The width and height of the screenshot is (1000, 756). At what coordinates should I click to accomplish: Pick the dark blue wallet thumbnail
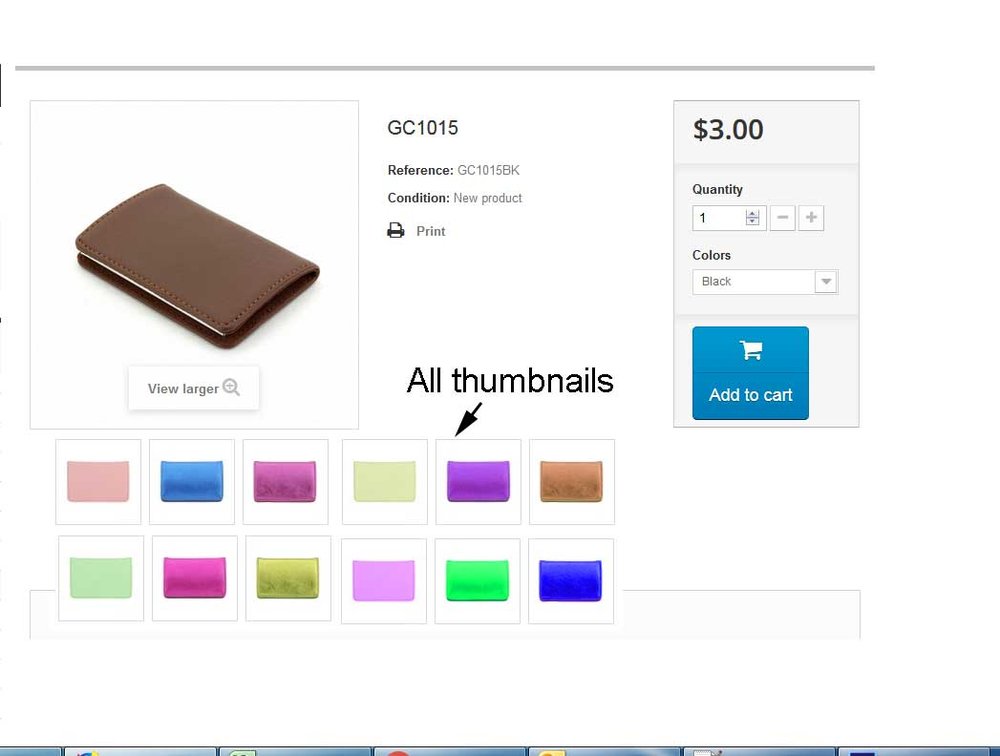pos(571,581)
